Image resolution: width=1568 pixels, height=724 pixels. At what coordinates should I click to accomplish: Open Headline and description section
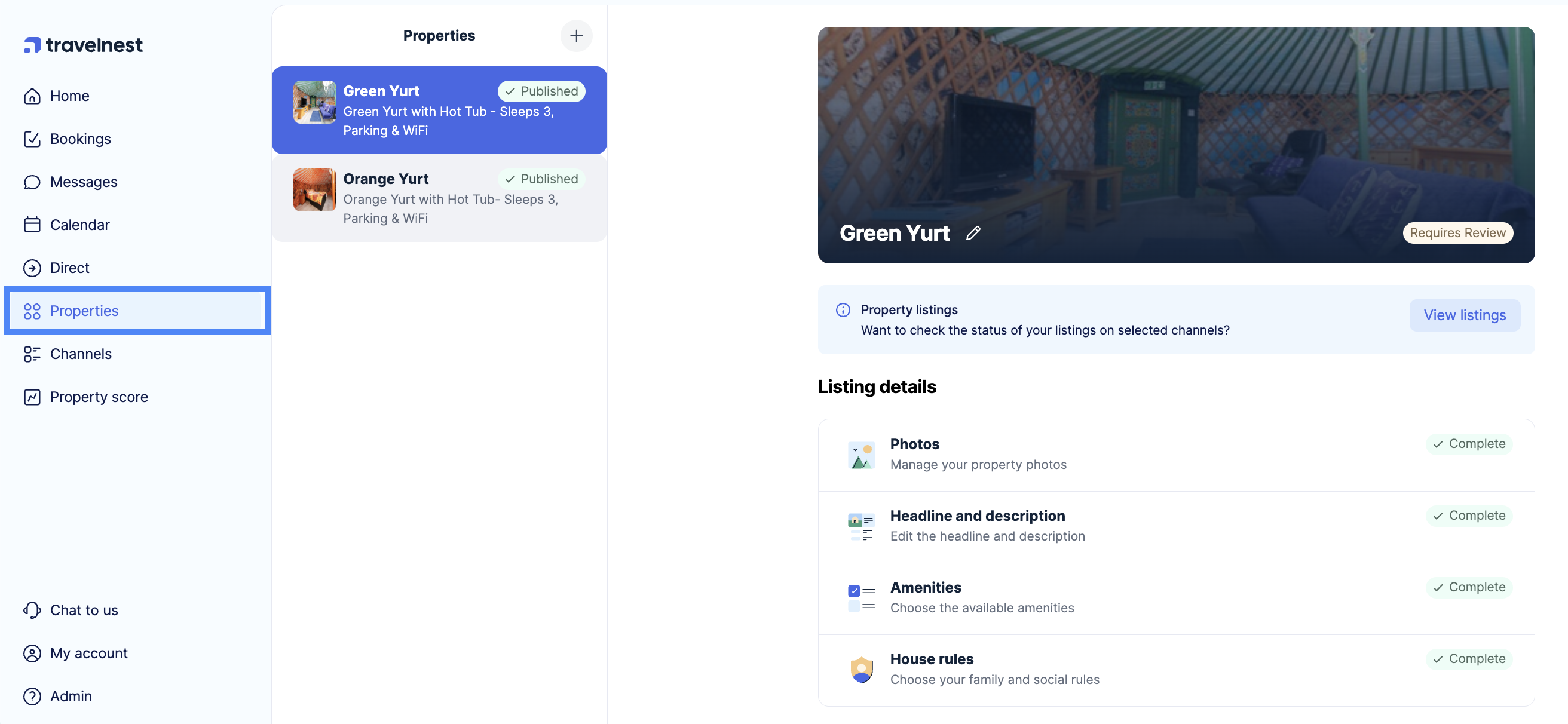[1175, 526]
